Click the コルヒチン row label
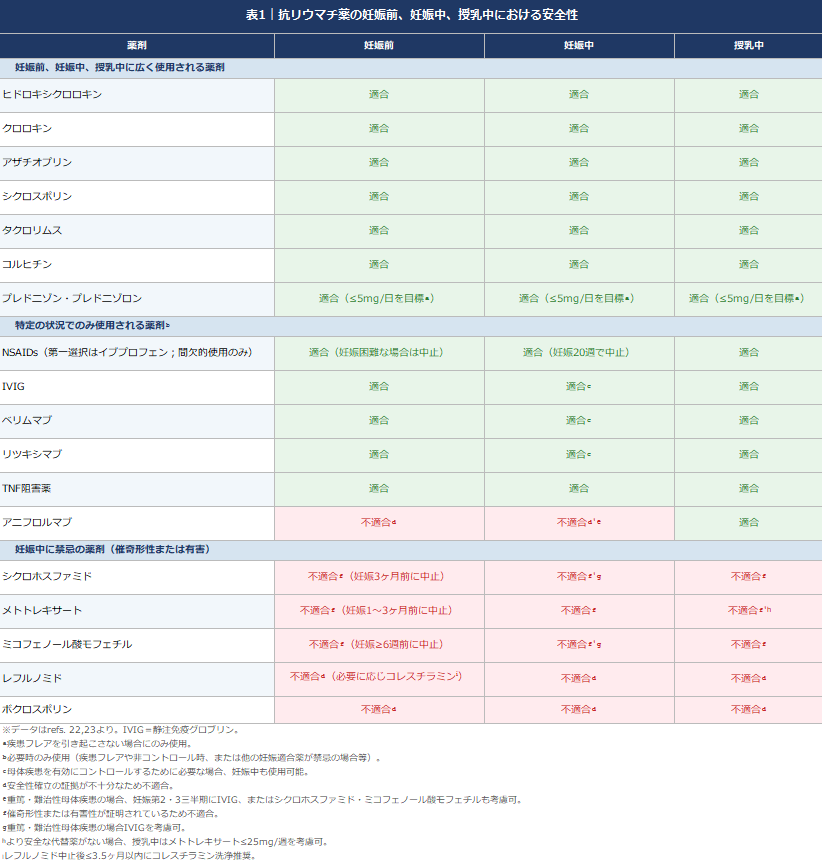This screenshot has width=822, height=868. coord(27,265)
